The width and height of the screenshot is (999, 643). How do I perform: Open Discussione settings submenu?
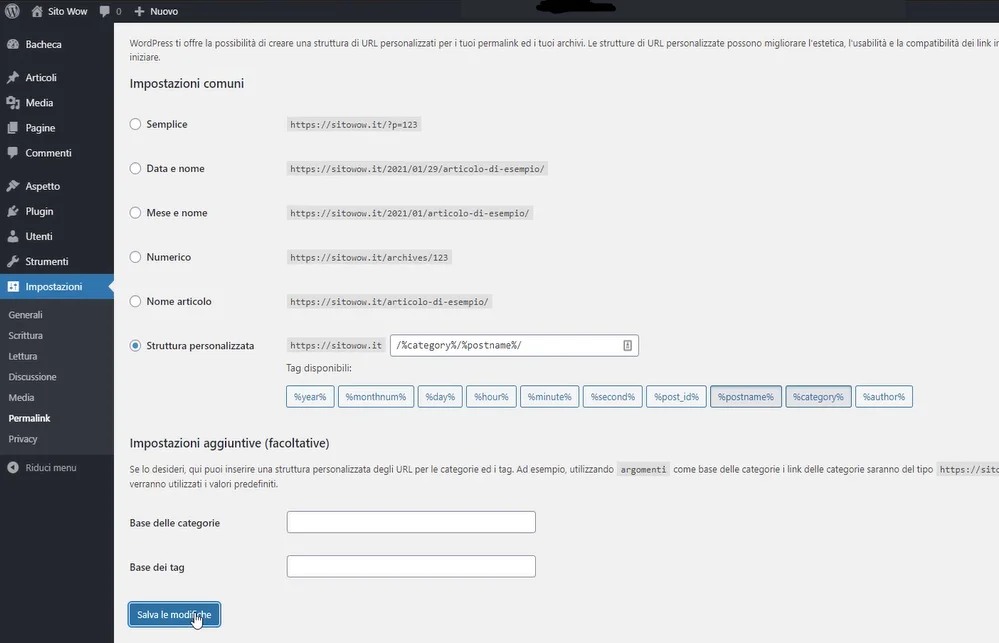point(32,377)
